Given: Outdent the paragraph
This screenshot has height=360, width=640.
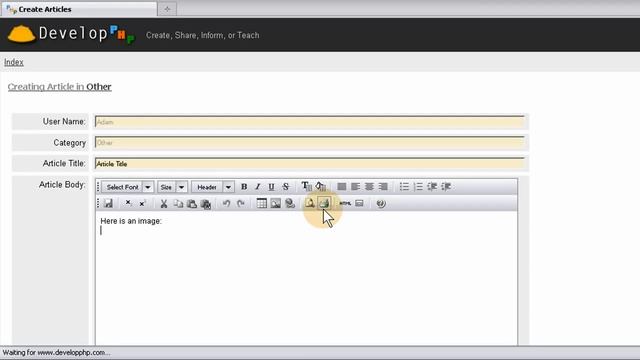Looking at the screenshot, I should point(432,187).
